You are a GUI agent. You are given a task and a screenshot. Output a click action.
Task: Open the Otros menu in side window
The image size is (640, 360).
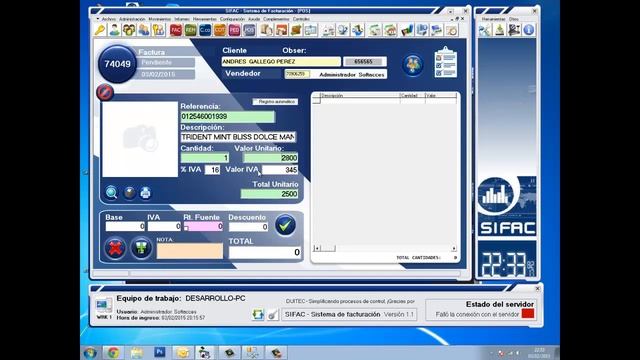(x=513, y=19)
